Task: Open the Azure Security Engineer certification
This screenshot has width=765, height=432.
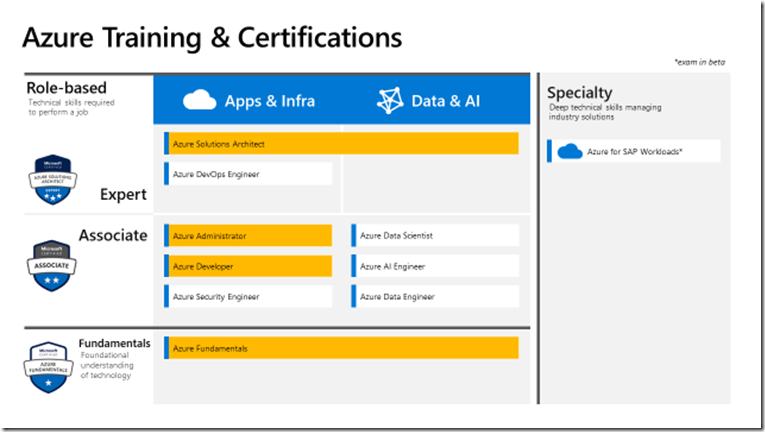Action: pyautogui.click(x=248, y=296)
